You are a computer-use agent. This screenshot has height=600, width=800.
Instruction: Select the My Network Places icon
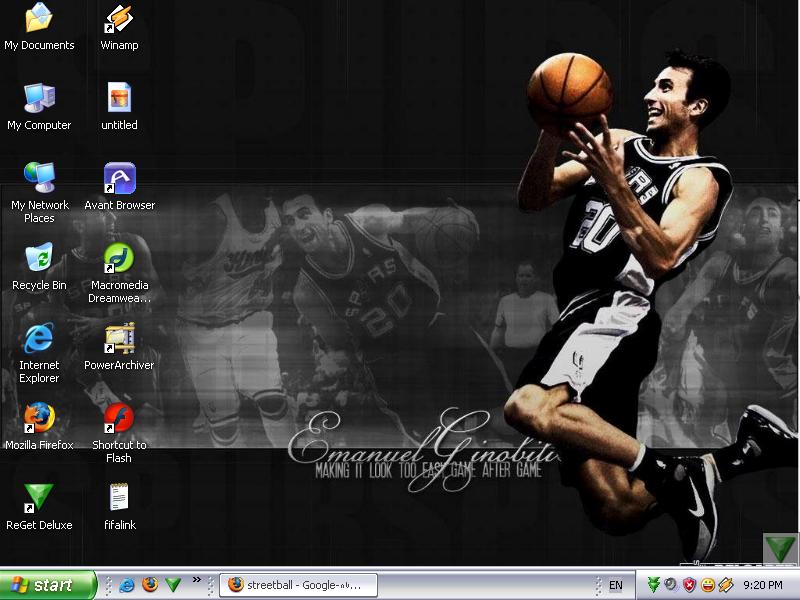tap(39, 193)
